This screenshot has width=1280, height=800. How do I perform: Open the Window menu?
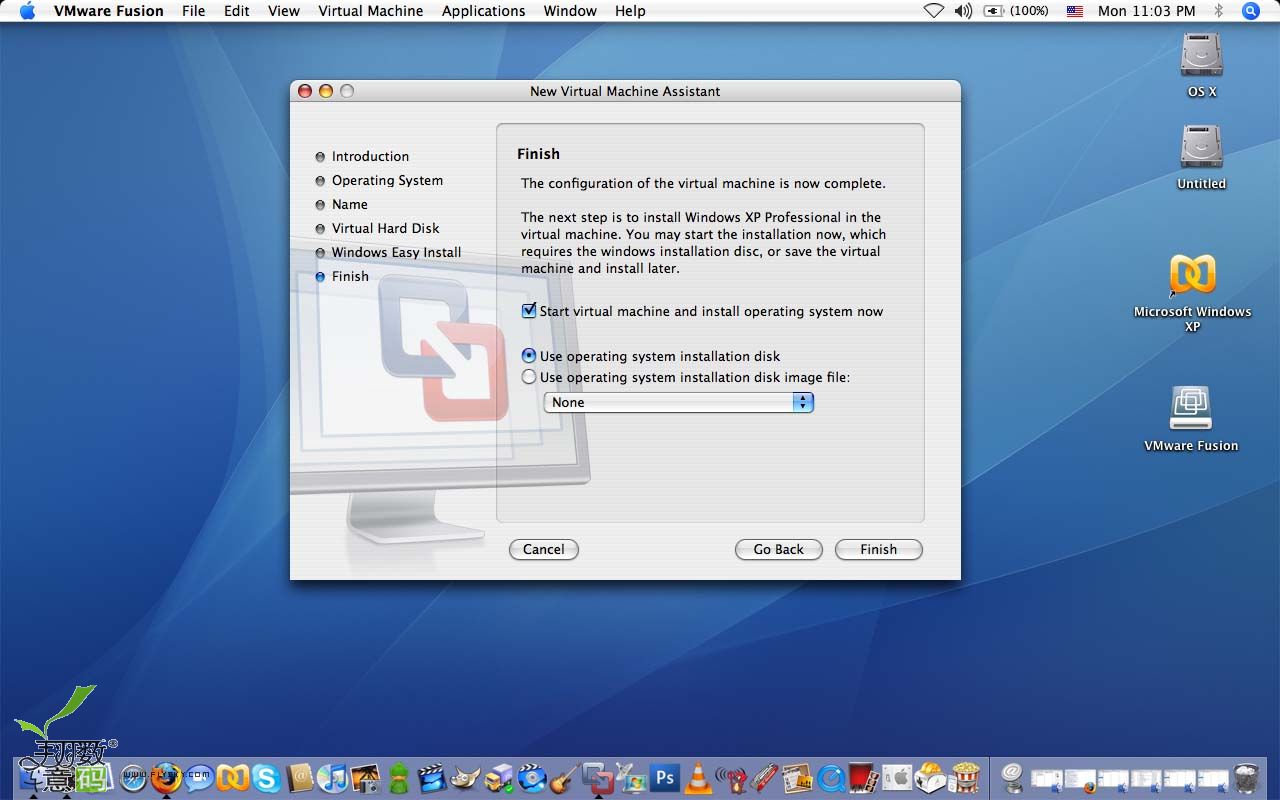(x=570, y=11)
